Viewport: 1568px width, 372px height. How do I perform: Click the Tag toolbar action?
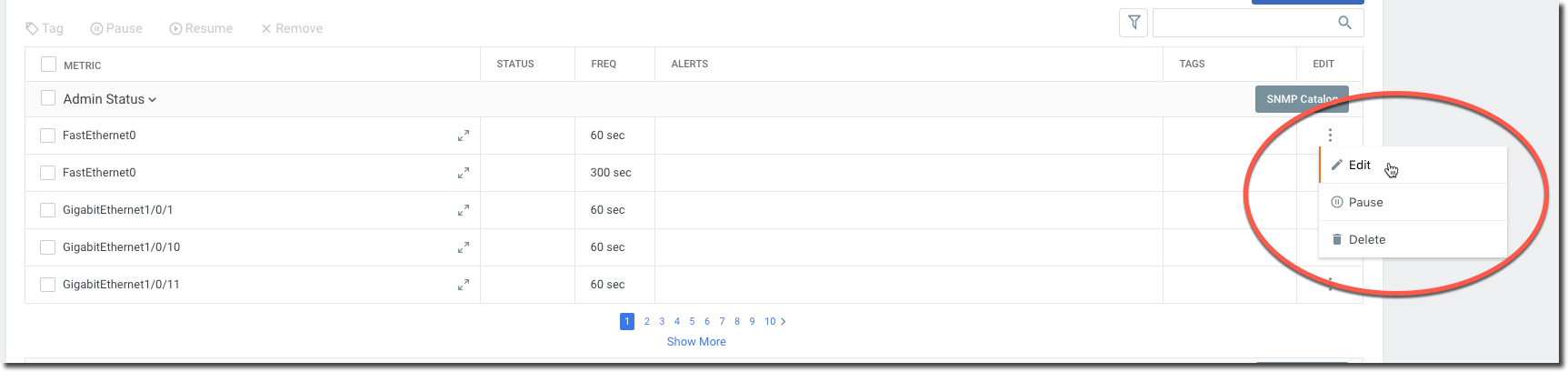click(45, 28)
